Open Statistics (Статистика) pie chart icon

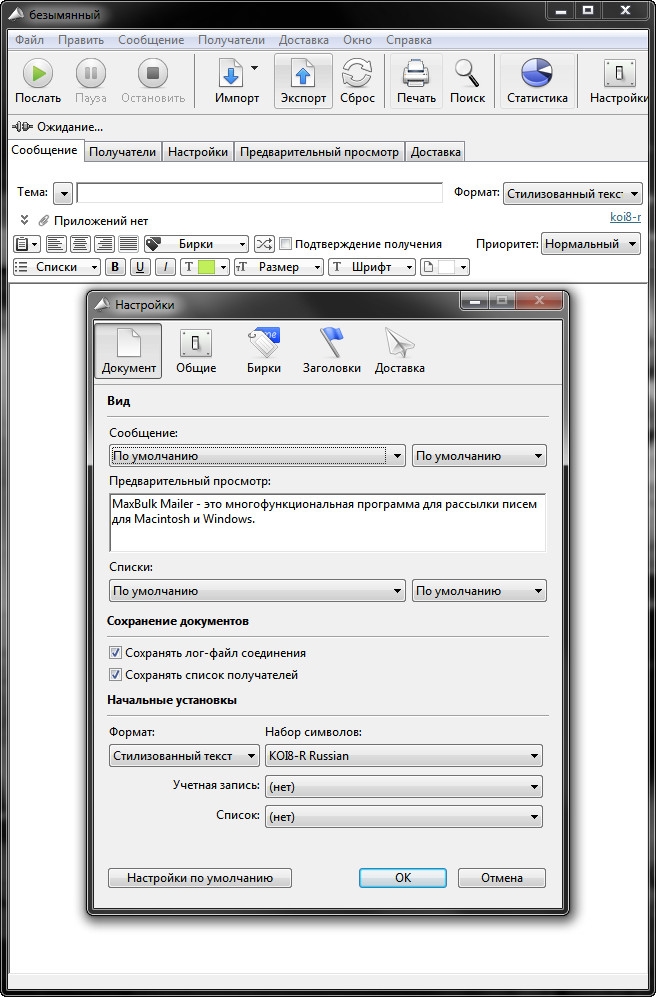[x=537, y=75]
